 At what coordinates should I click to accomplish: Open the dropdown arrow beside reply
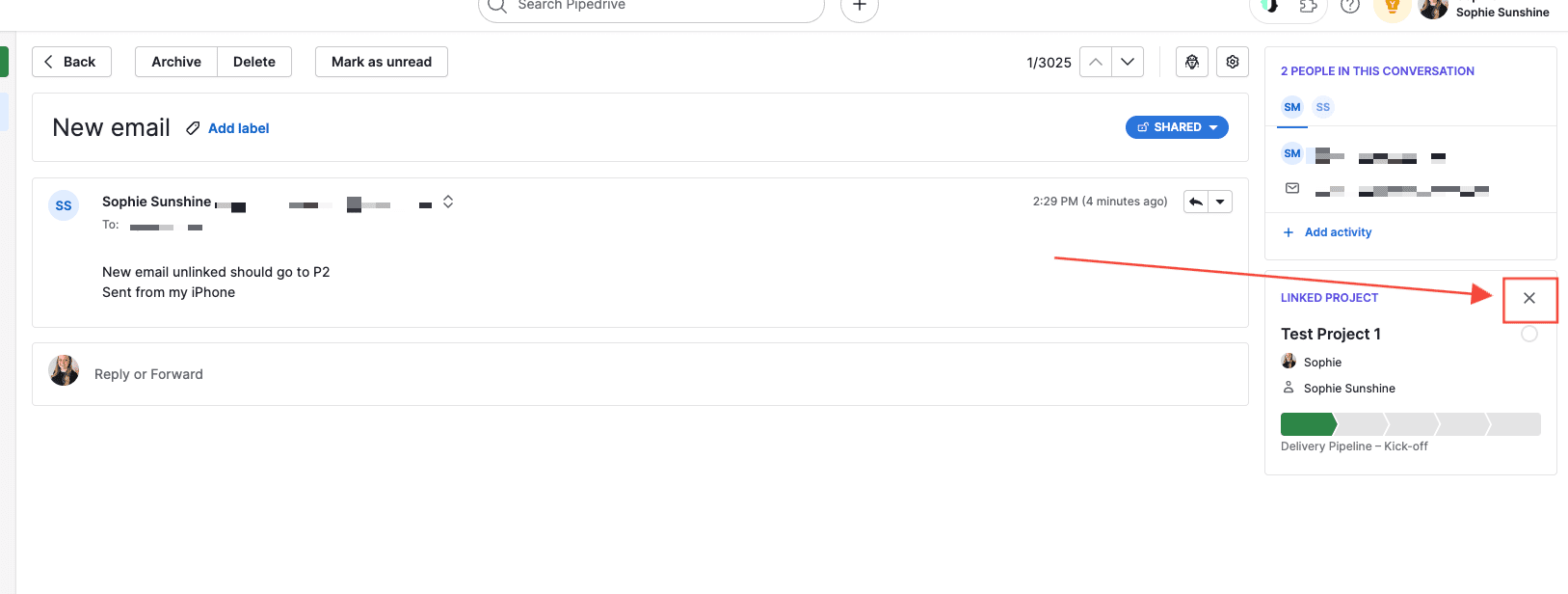1220,202
